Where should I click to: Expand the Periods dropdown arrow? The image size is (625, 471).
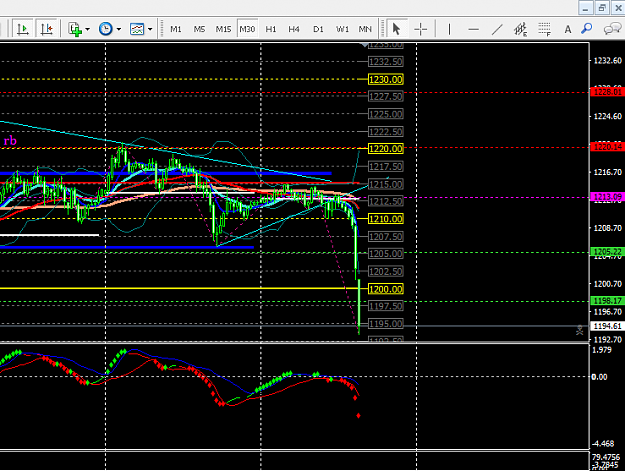(118, 29)
